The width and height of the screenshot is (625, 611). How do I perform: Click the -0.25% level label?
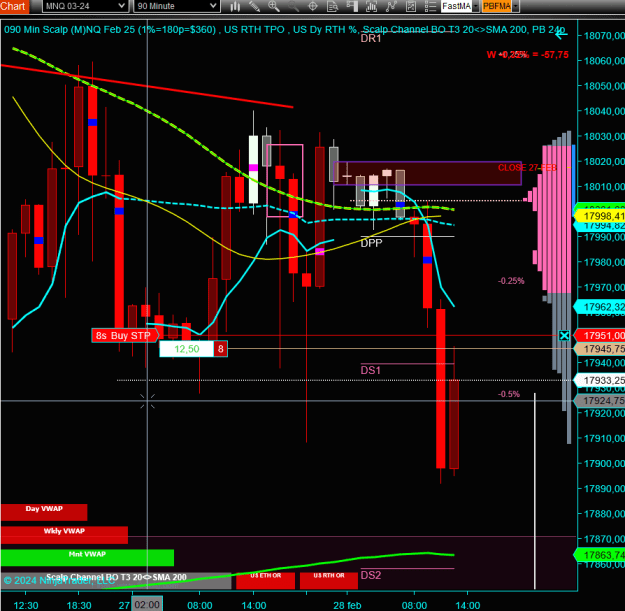coord(511,281)
